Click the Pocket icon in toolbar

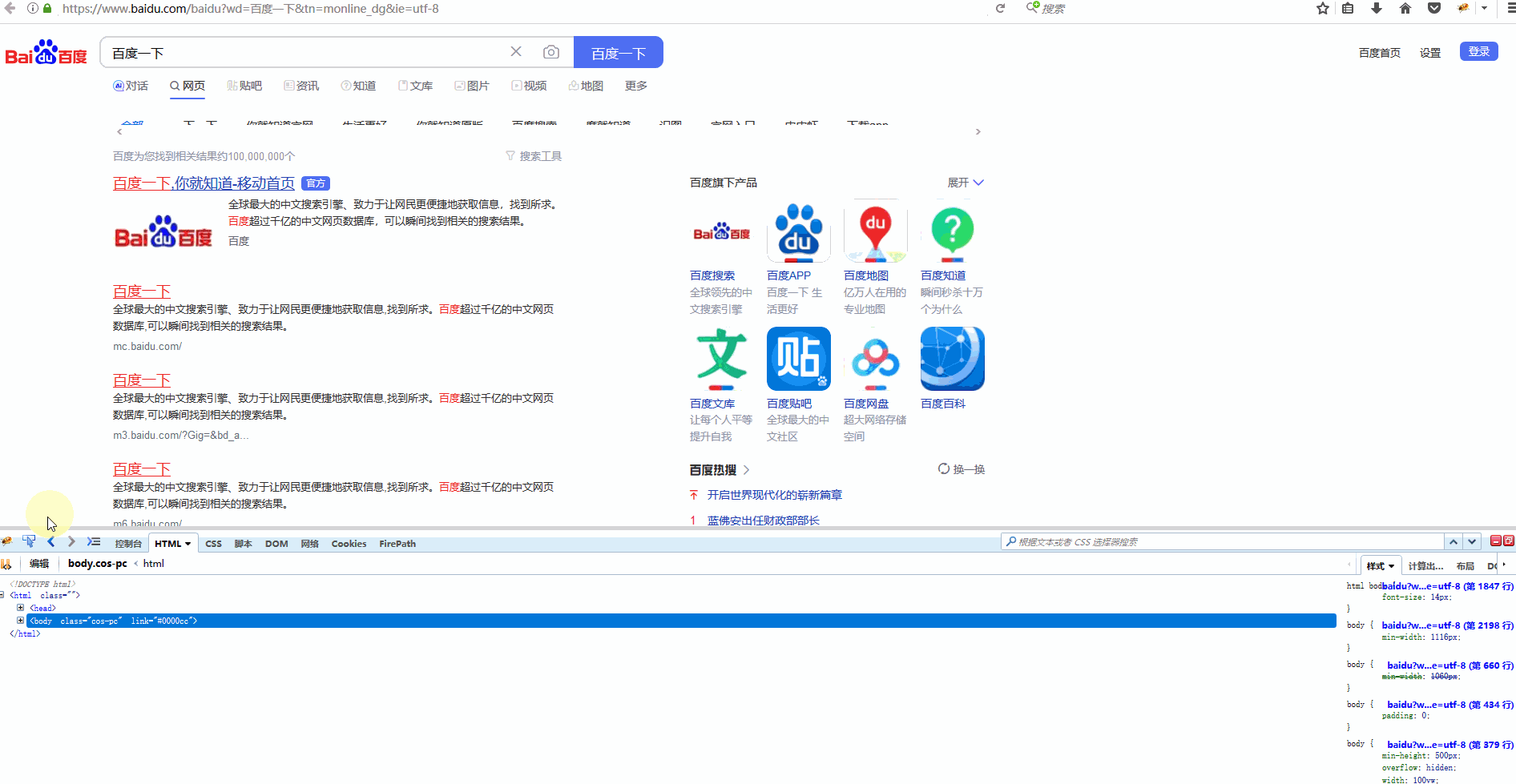(x=1434, y=8)
